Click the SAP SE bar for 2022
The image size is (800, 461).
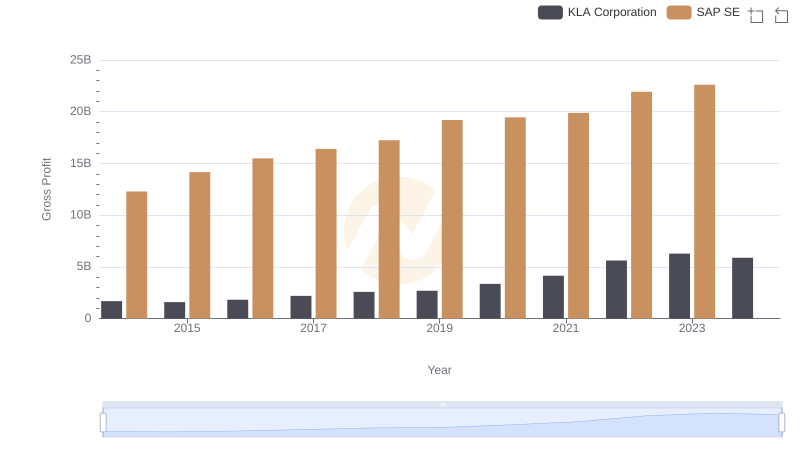(x=641, y=205)
